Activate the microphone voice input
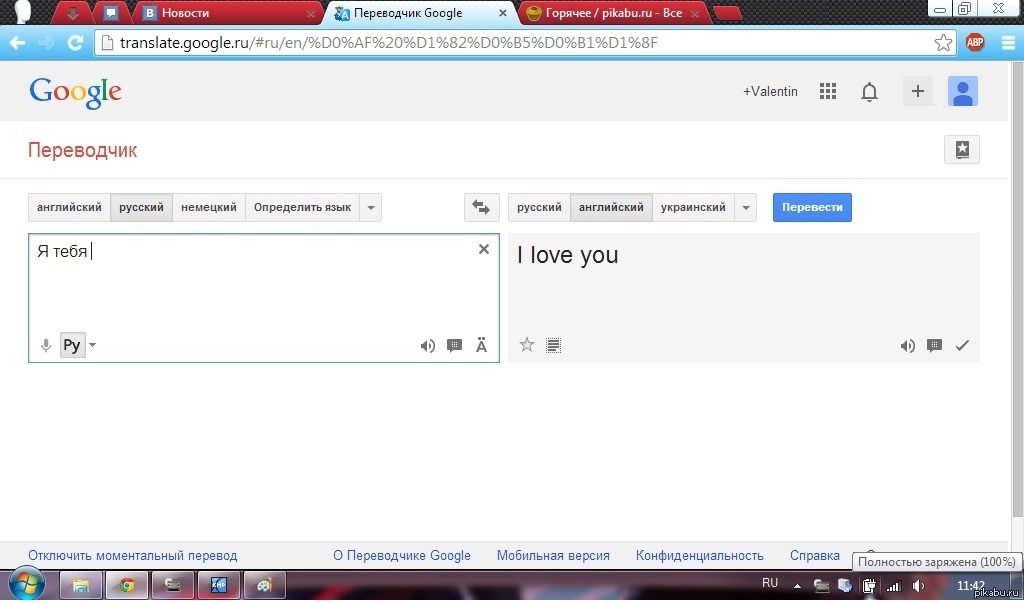Viewport: 1024px width, 604px height. click(x=46, y=345)
